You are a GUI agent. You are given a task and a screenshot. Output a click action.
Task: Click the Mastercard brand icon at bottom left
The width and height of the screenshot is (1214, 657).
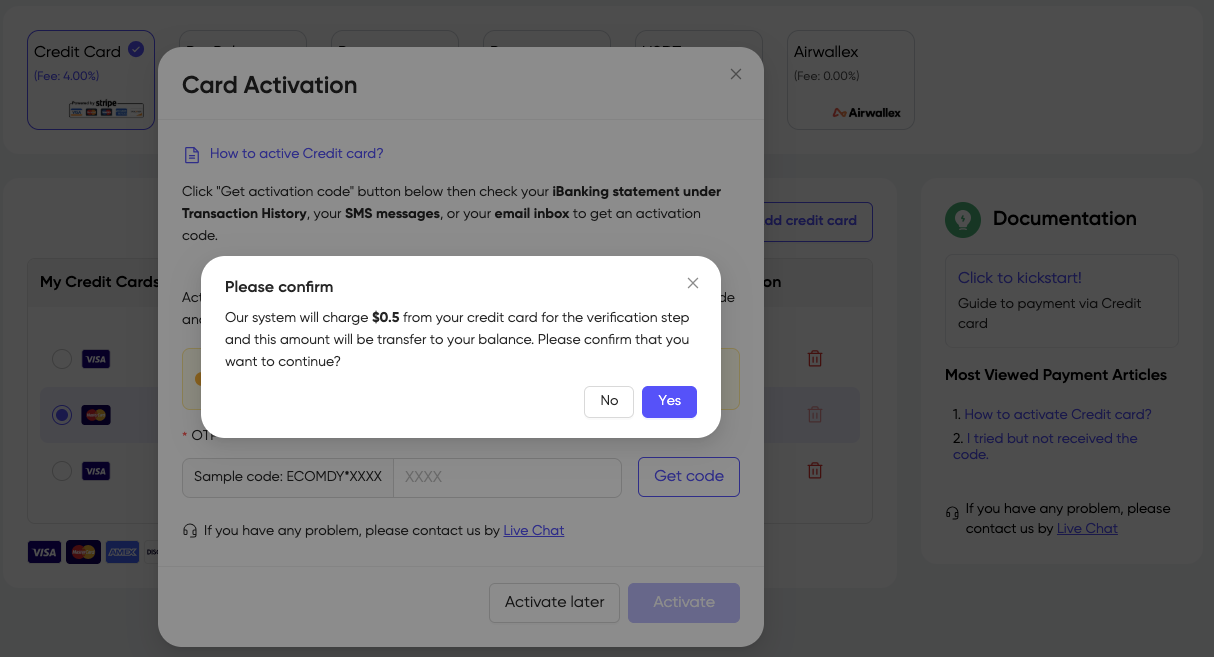tap(83, 551)
